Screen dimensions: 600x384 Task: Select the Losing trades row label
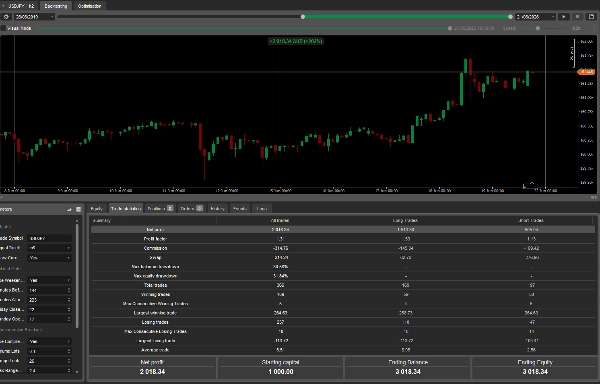pos(155,322)
